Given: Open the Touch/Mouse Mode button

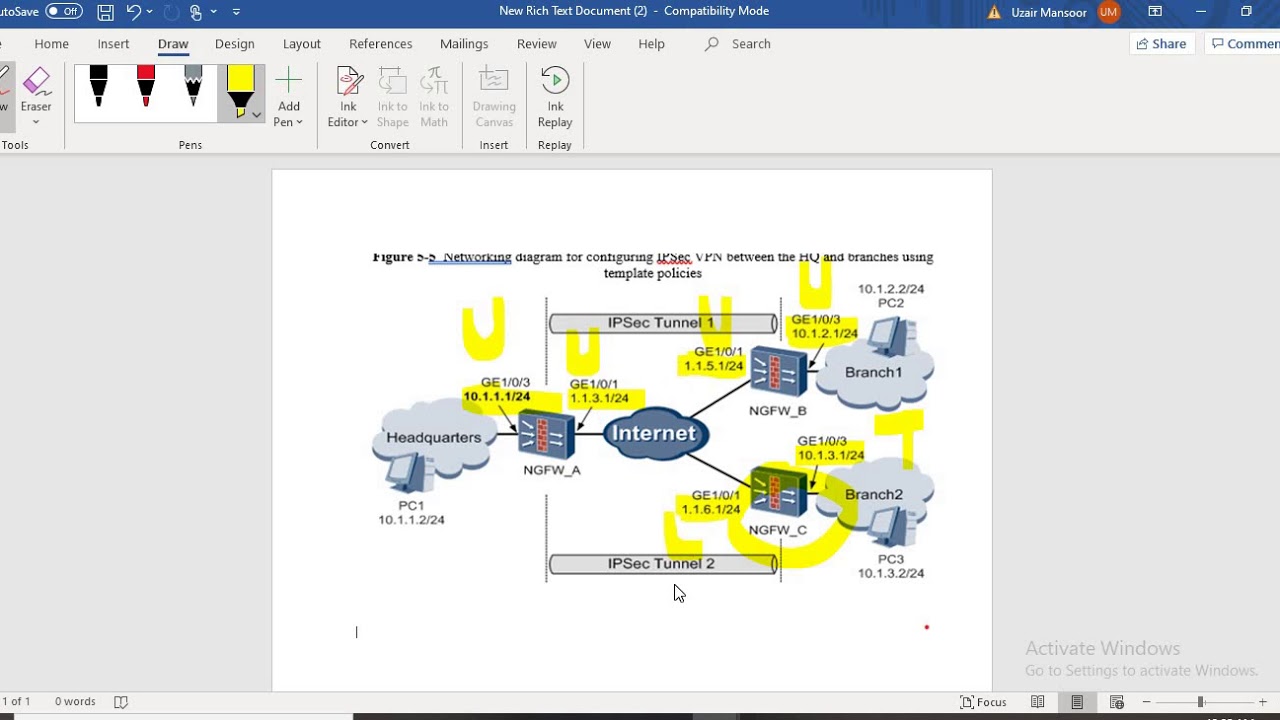Looking at the screenshot, I should pos(196,12).
